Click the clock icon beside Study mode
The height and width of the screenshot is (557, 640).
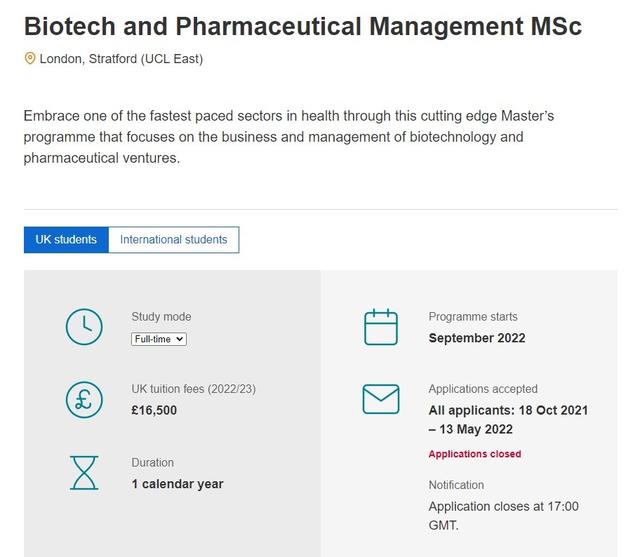84,327
